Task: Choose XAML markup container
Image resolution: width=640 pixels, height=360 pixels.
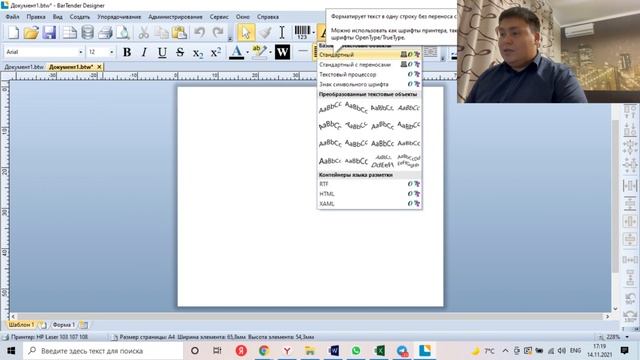Action: (369, 204)
